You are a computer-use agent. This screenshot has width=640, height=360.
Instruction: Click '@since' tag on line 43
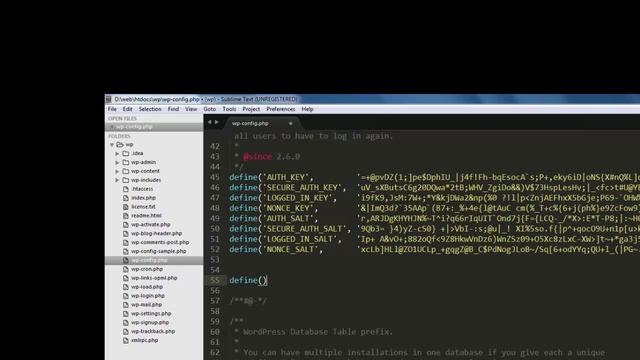257,157
